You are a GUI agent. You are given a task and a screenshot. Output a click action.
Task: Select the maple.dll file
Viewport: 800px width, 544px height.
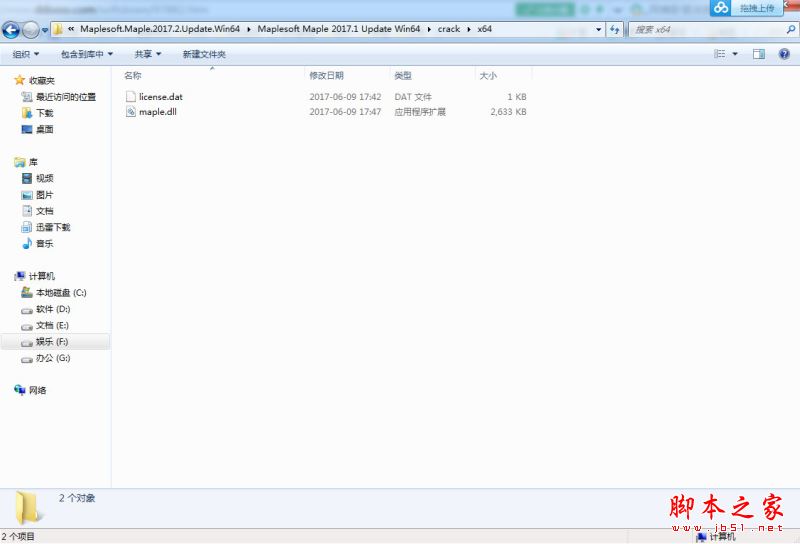[x=158, y=112]
